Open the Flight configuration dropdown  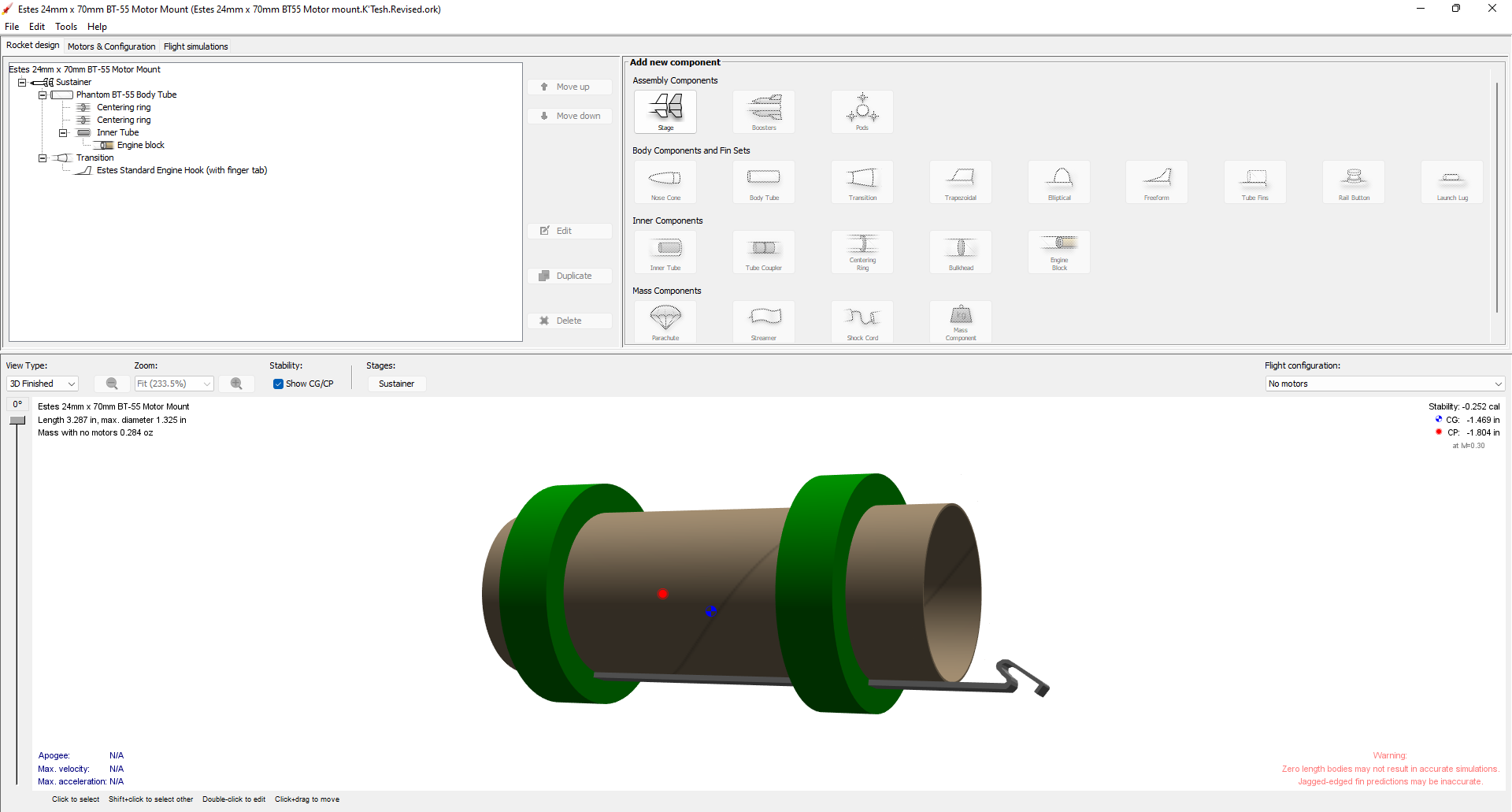coord(1385,384)
